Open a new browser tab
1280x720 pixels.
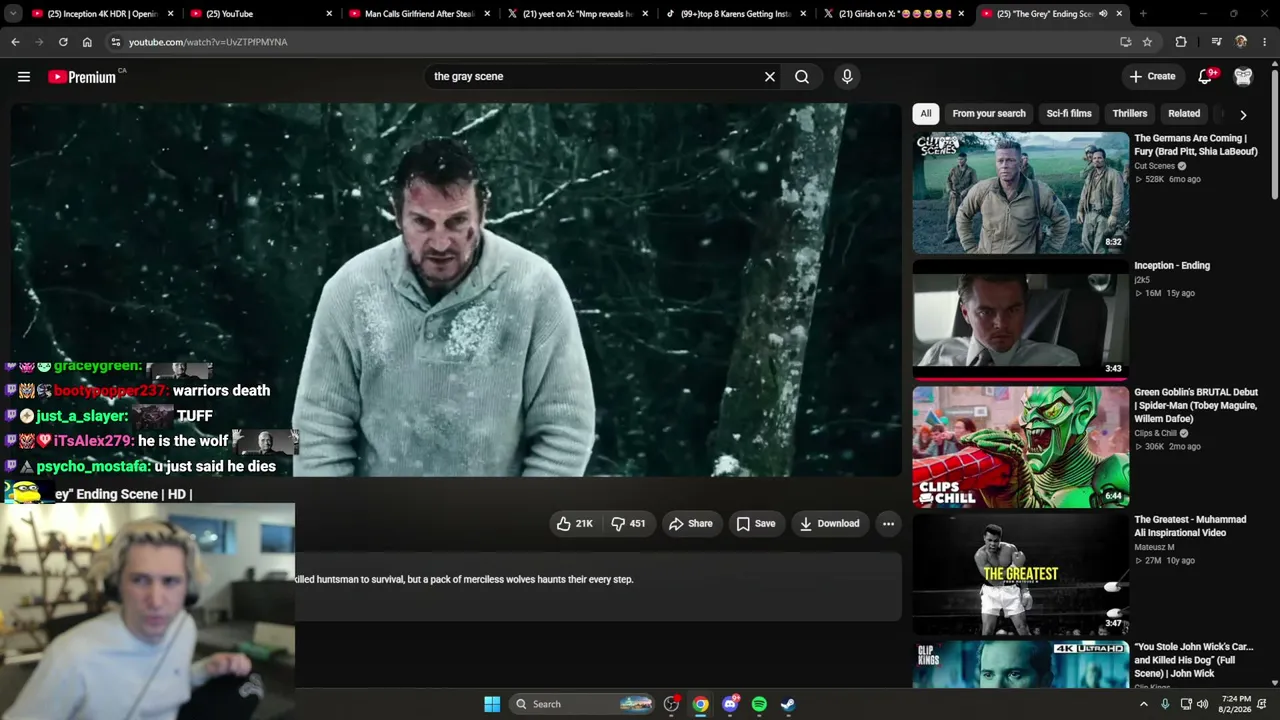[x=1143, y=14]
